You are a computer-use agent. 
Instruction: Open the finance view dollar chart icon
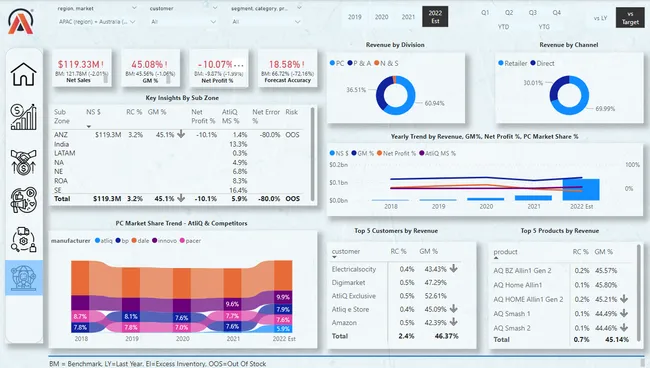tap(24, 117)
